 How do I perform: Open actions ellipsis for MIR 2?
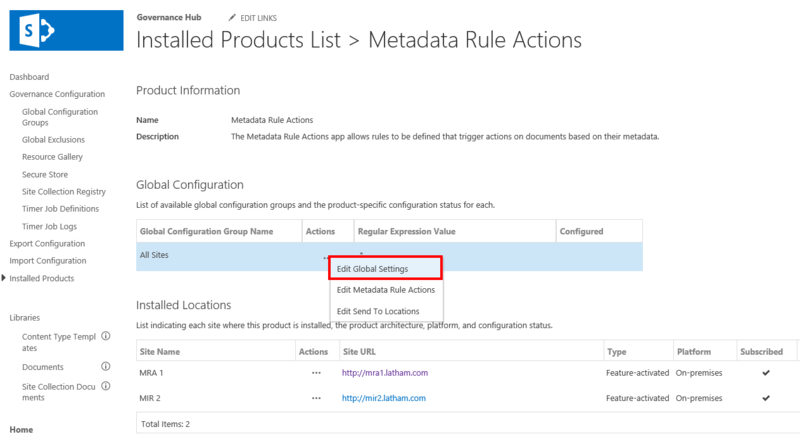click(316, 398)
